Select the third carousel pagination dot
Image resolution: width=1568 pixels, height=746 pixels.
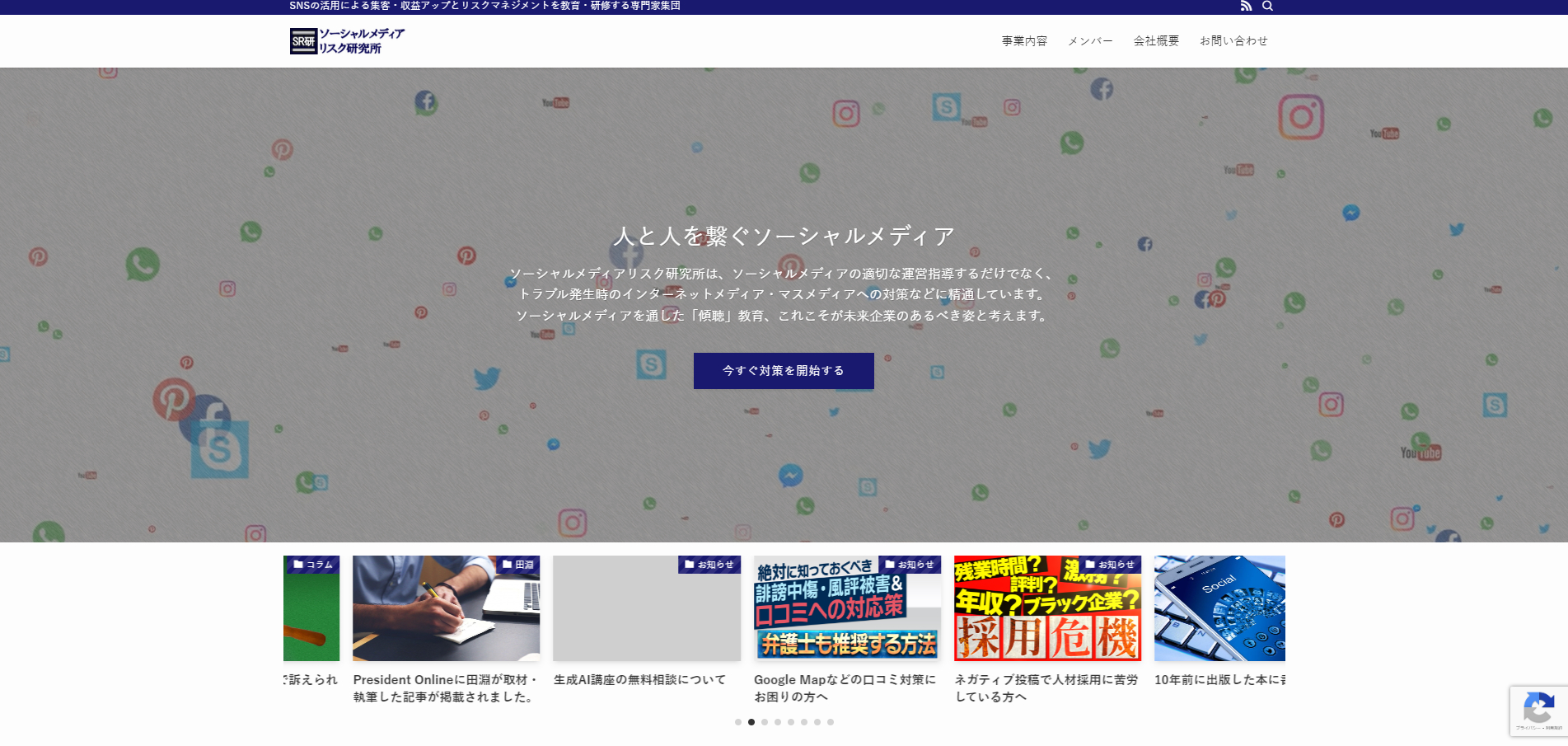(x=765, y=722)
